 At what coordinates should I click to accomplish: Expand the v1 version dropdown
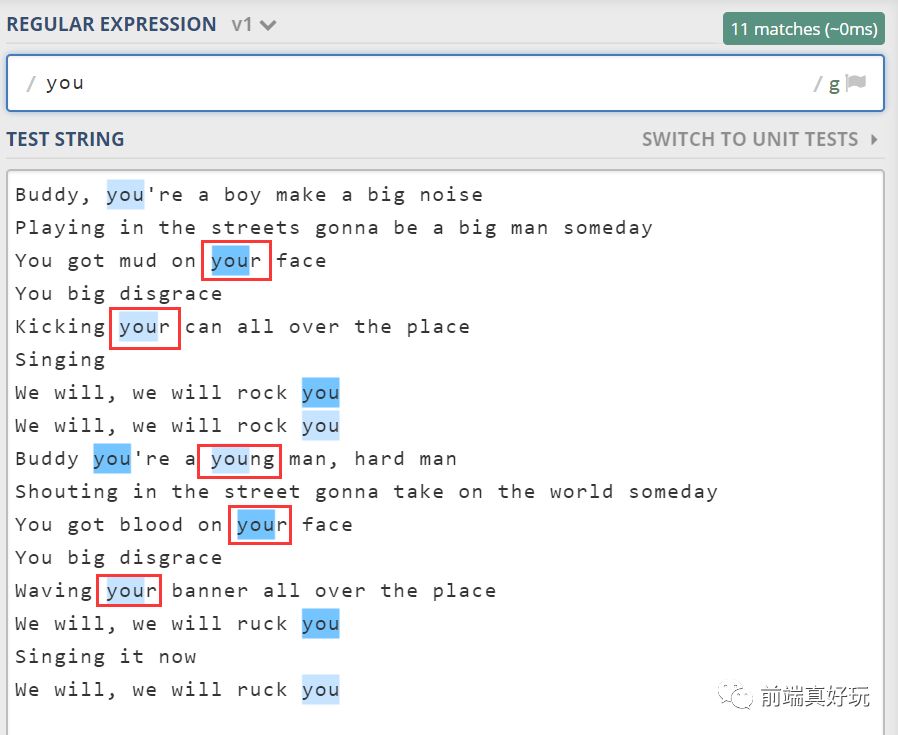254,25
